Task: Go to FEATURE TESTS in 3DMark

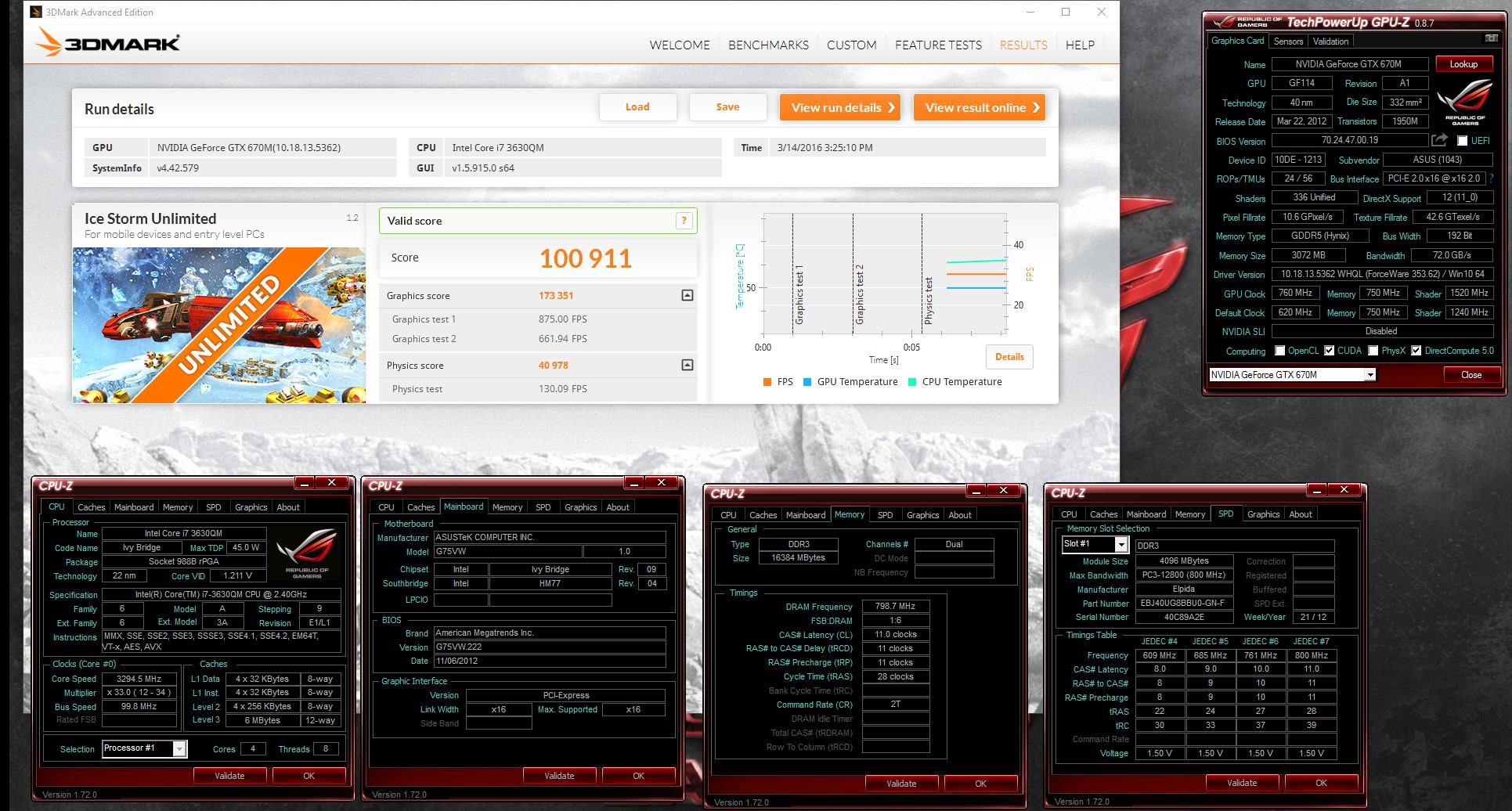Action: [x=938, y=45]
